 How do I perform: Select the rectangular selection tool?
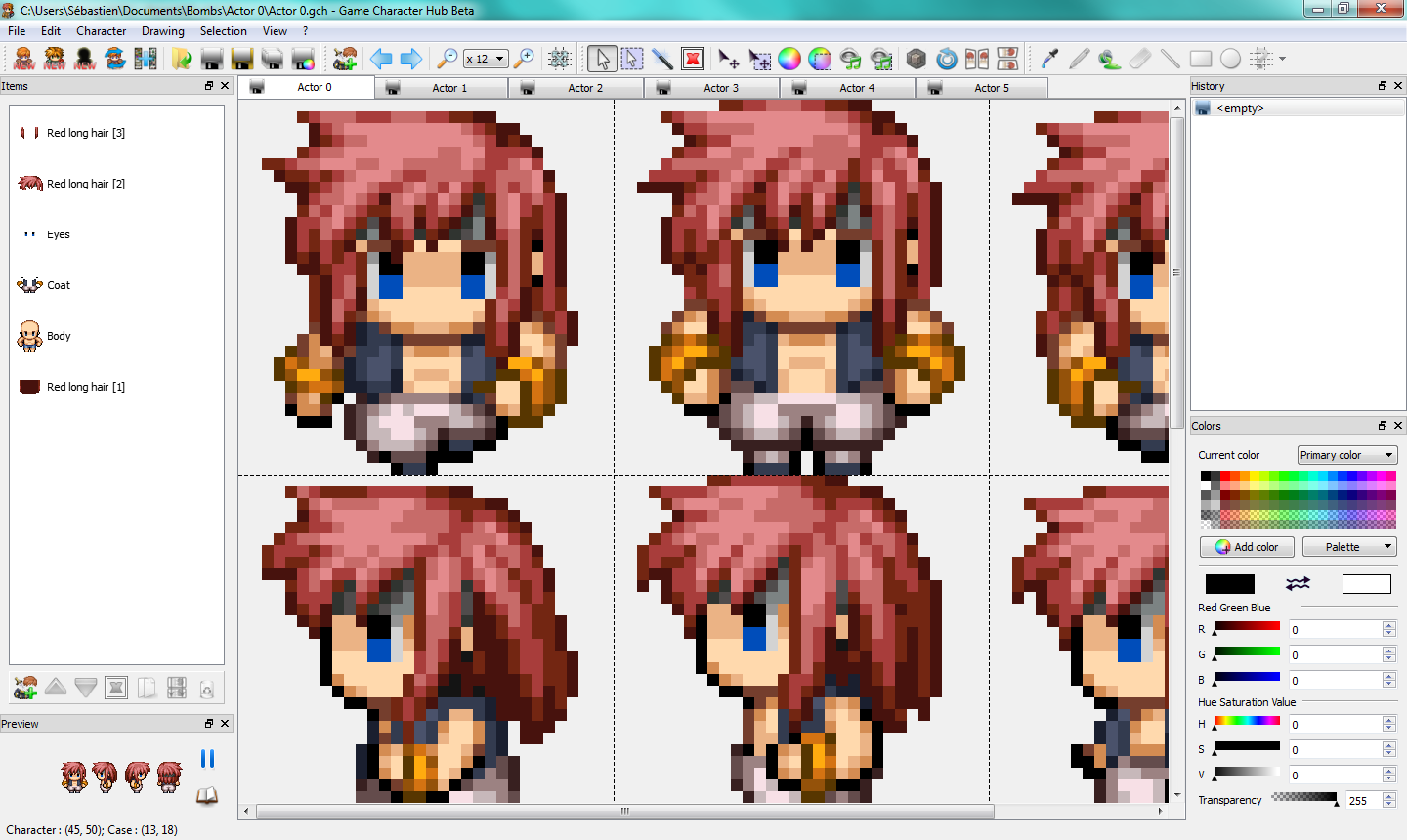[632, 59]
